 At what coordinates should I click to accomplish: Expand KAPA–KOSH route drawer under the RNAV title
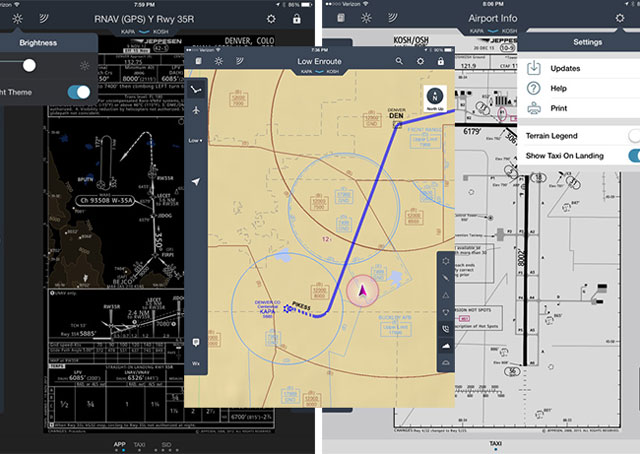tap(144, 31)
